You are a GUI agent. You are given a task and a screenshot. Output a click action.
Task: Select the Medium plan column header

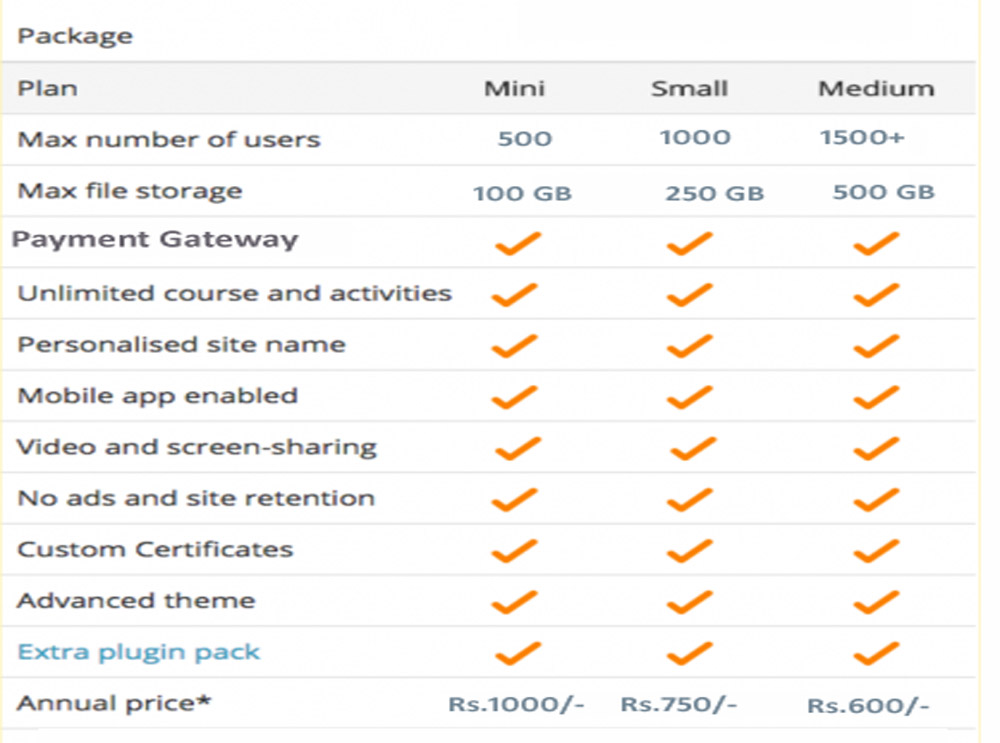pos(876,88)
